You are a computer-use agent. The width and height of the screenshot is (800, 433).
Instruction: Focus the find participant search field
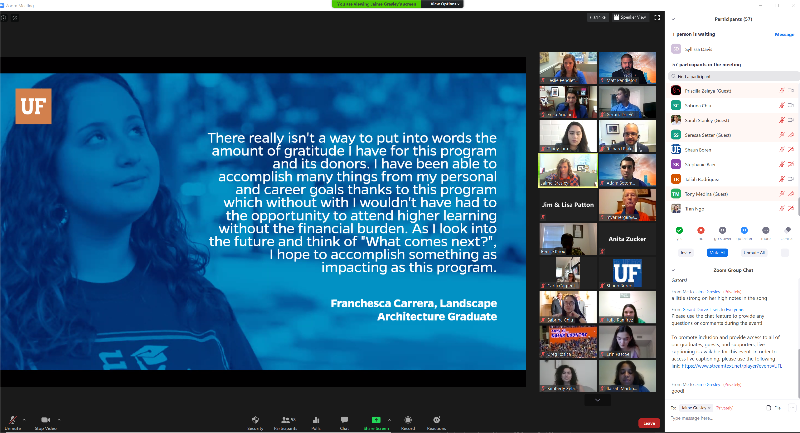pyautogui.click(x=733, y=76)
